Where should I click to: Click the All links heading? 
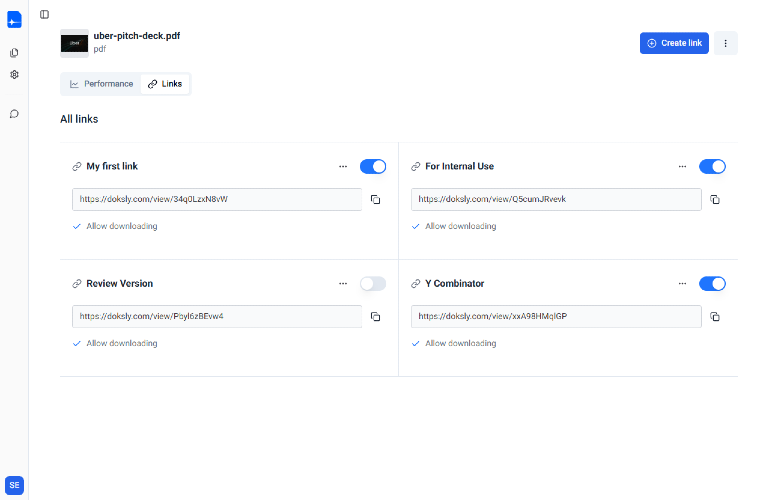point(79,119)
